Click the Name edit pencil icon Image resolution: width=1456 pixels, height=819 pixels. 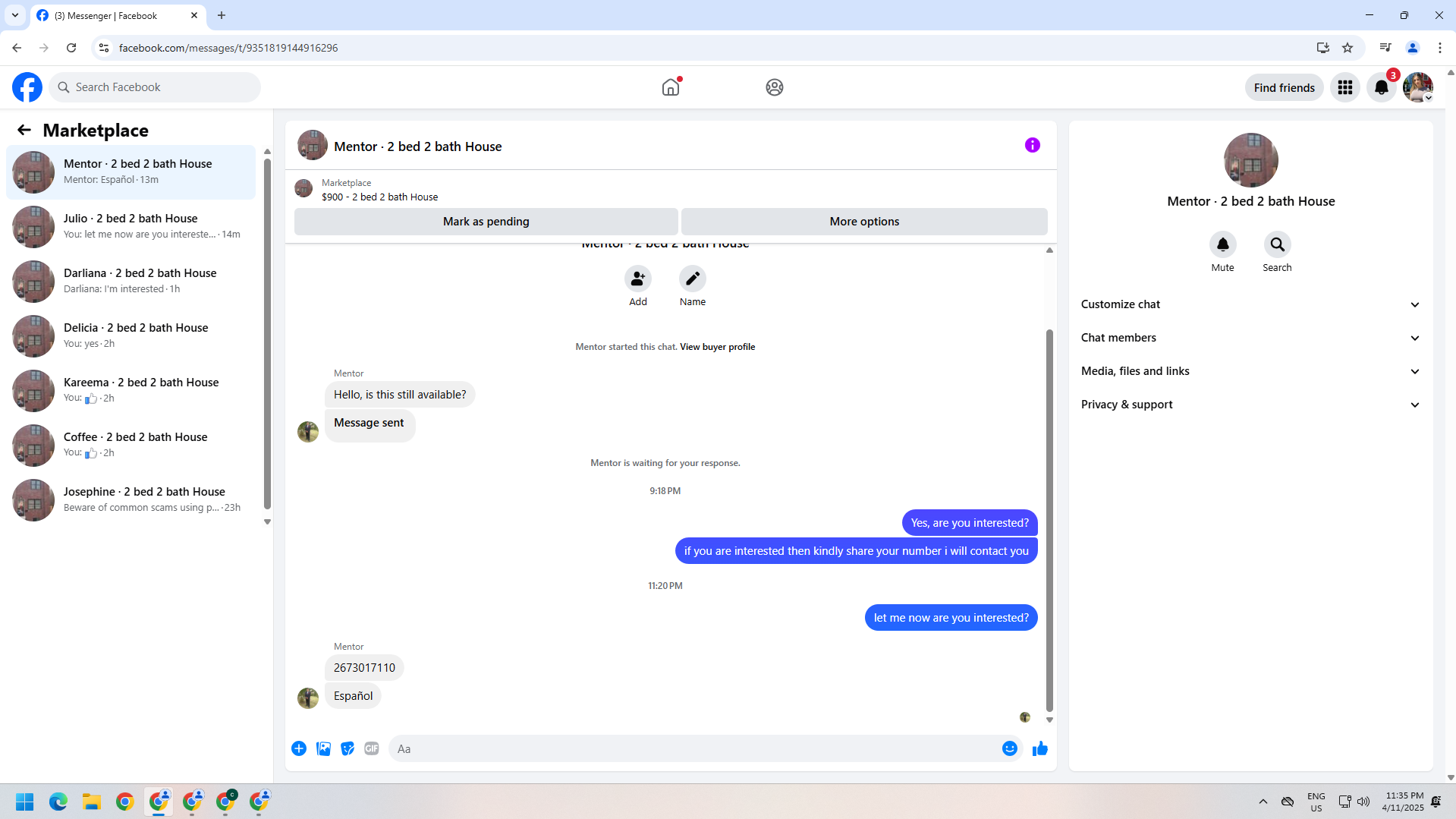coord(693,279)
